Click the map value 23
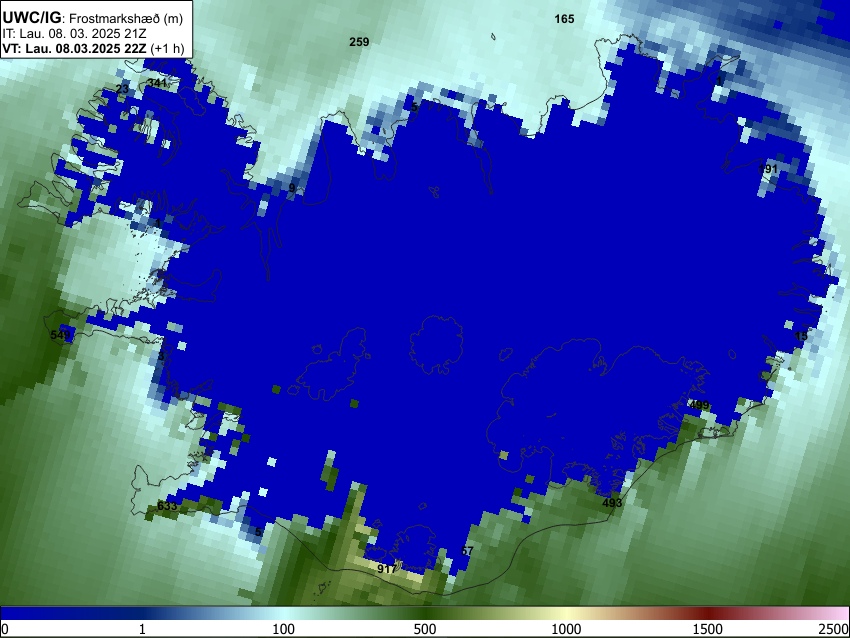The height and width of the screenshot is (638, 850). 123,89
